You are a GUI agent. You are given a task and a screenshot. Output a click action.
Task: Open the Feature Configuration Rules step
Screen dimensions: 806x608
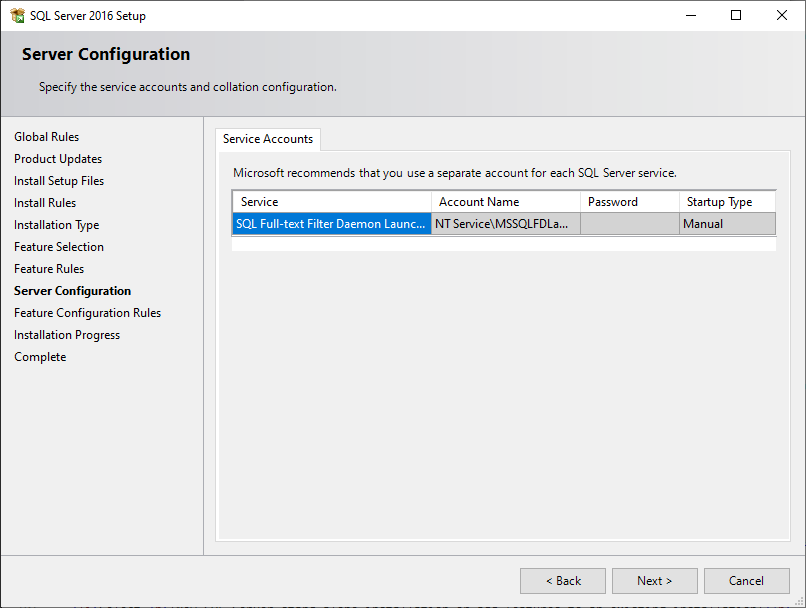pos(87,312)
